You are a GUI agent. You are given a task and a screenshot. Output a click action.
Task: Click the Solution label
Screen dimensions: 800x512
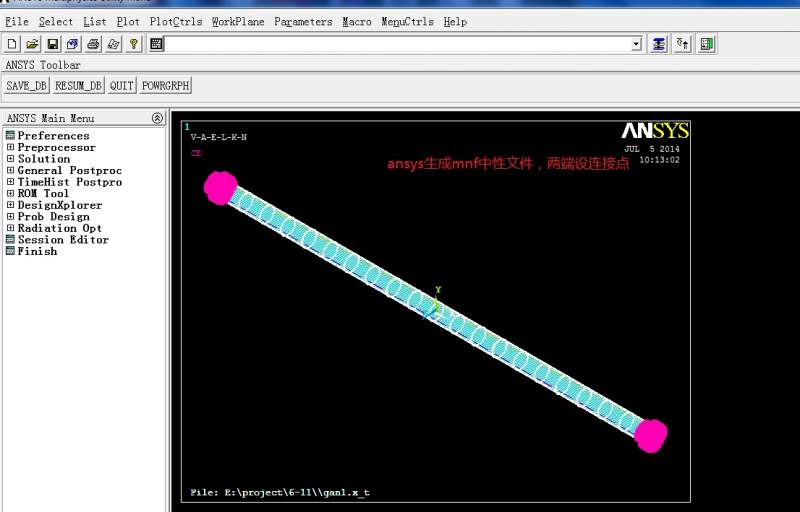44,159
